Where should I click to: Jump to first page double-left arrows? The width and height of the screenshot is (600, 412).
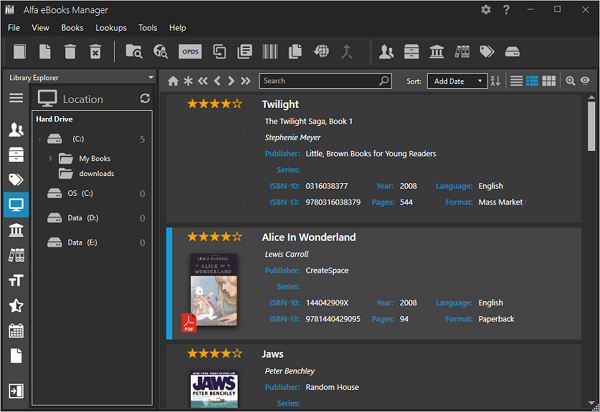point(202,81)
